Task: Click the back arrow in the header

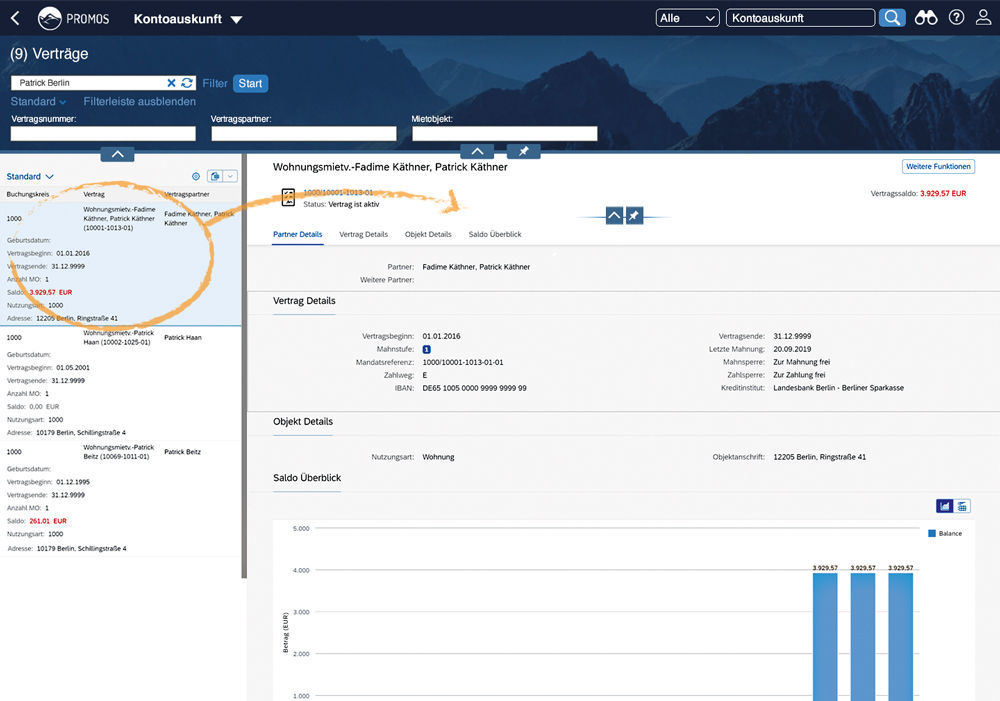Action: tap(15, 18)
